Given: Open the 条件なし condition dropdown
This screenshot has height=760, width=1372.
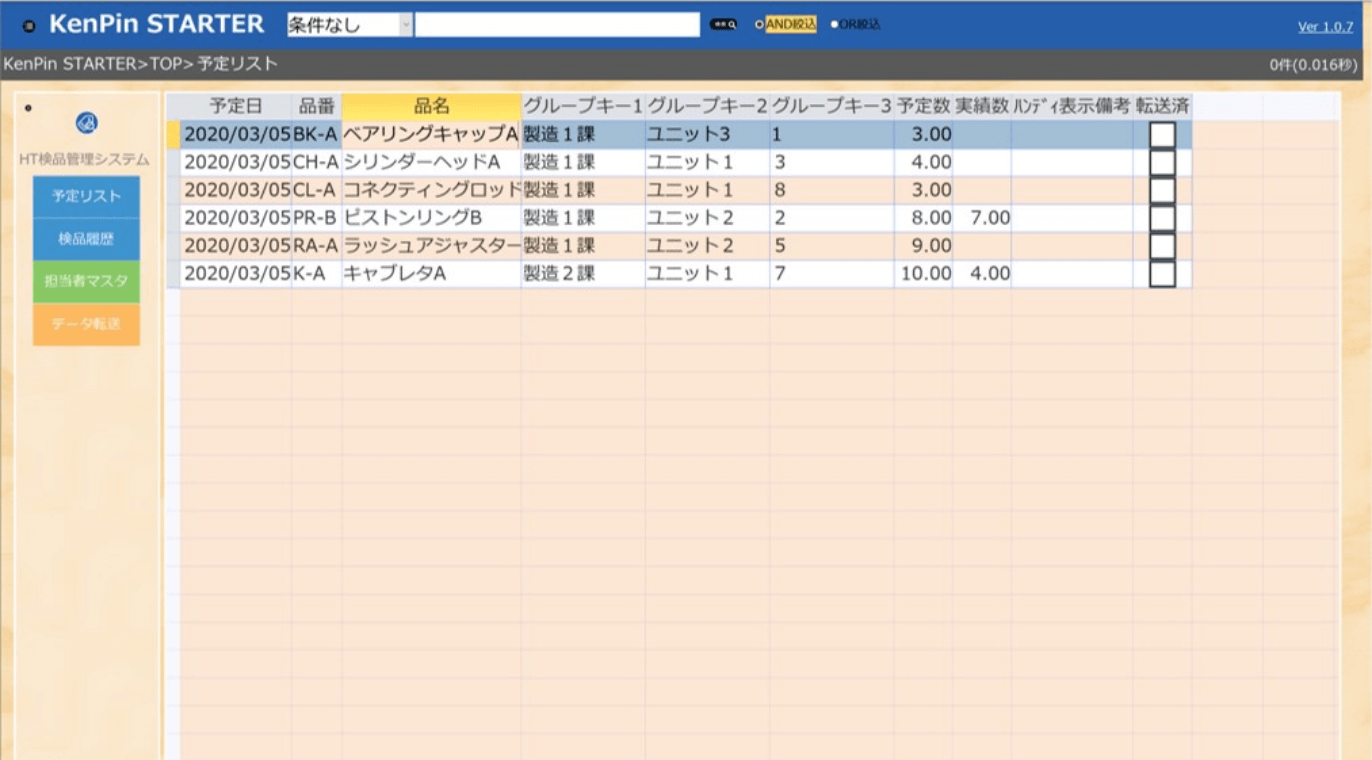Looking at the screenshot, I should [x=349, y=25].
